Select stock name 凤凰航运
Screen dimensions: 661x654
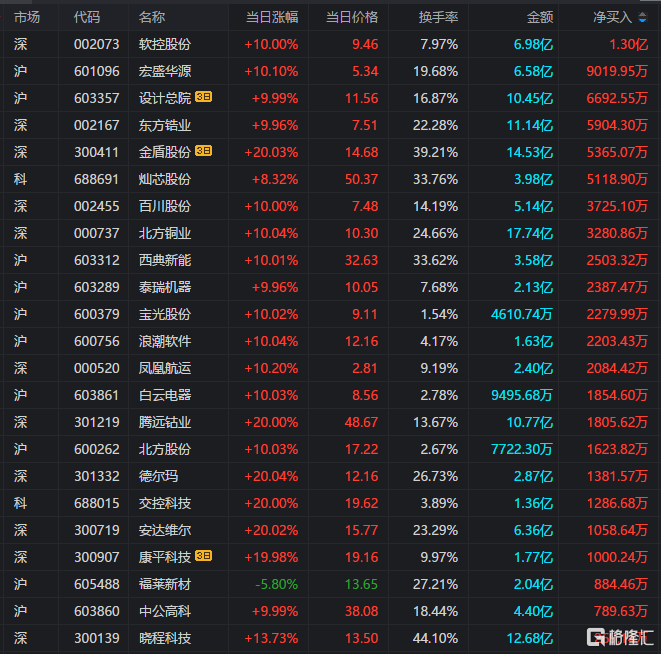(165, 368)
